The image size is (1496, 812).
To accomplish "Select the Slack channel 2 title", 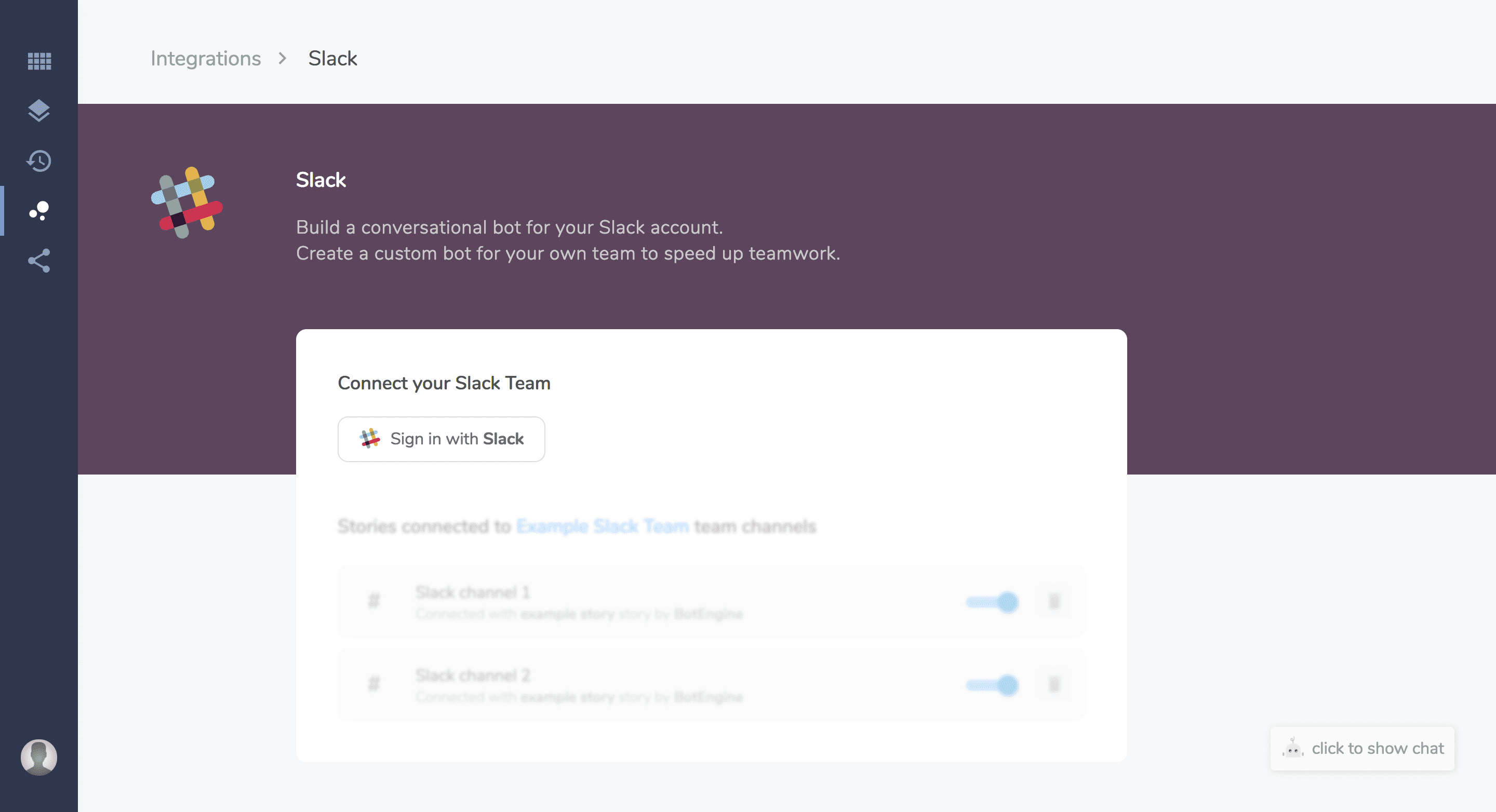I will point(473,675).
